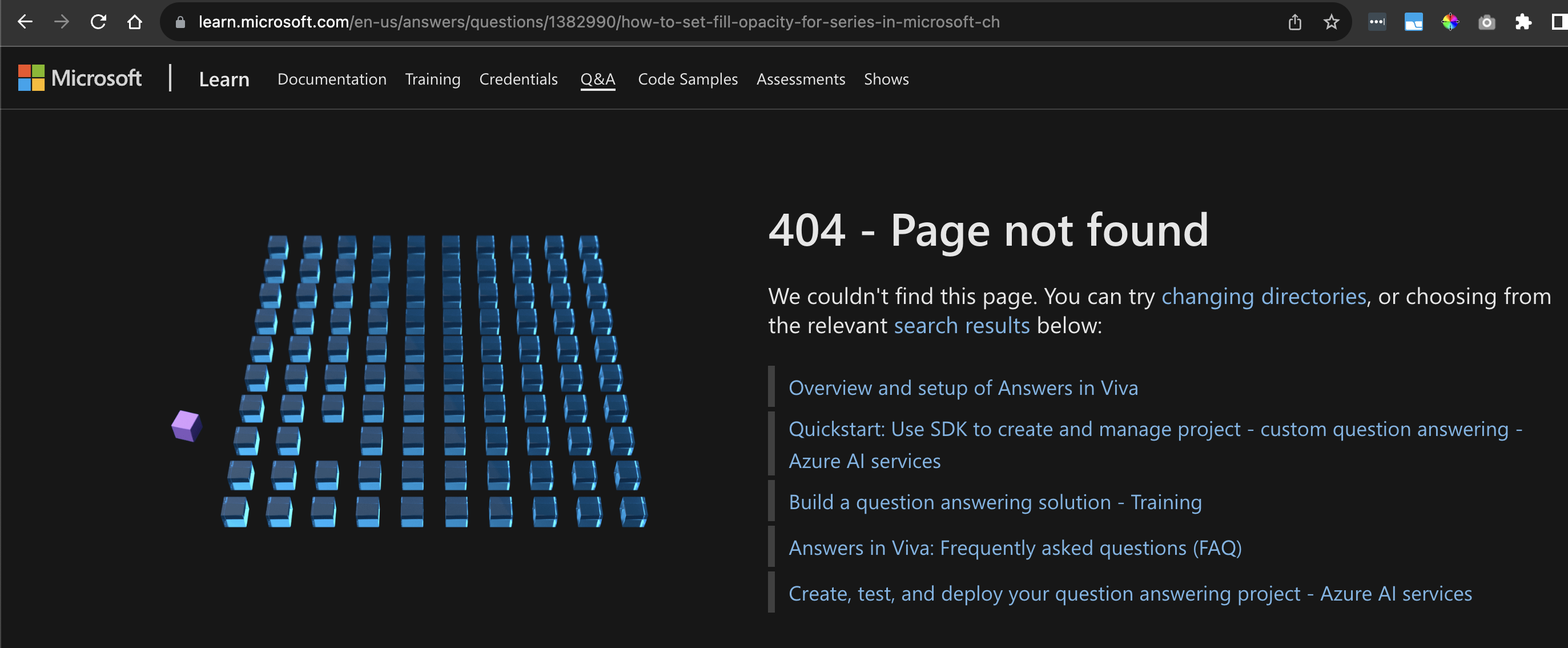
Task: Click the browser forward arrow
Action: [62, 22]
